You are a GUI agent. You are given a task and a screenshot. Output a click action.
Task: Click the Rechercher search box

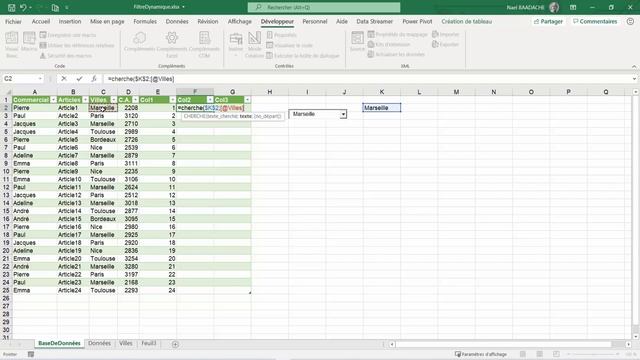pos(324,7)
